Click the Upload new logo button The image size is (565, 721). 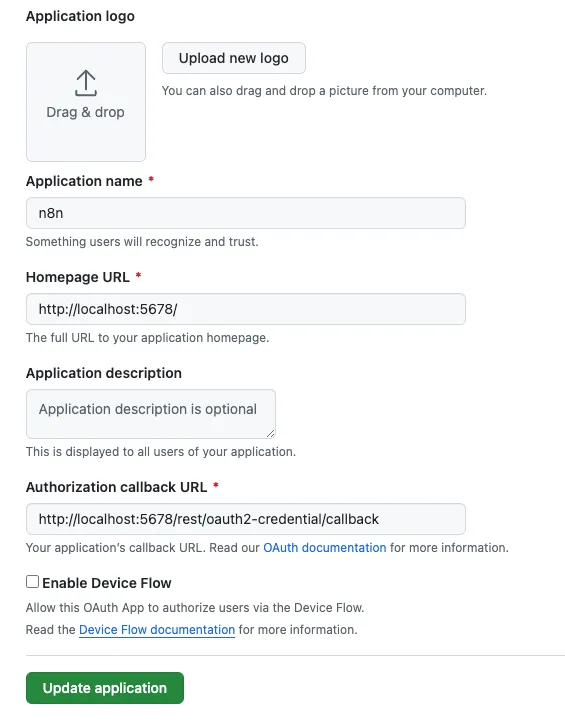click(x=234, y=58)
